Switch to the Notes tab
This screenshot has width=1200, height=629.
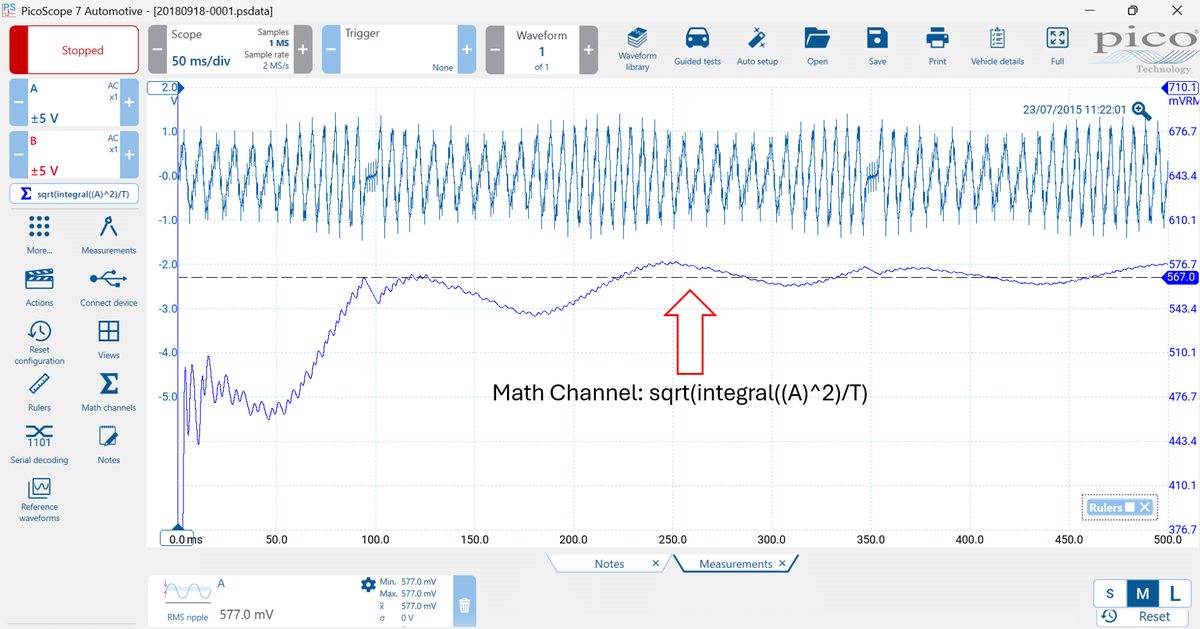pyautogui.click(x=609, y=564)
